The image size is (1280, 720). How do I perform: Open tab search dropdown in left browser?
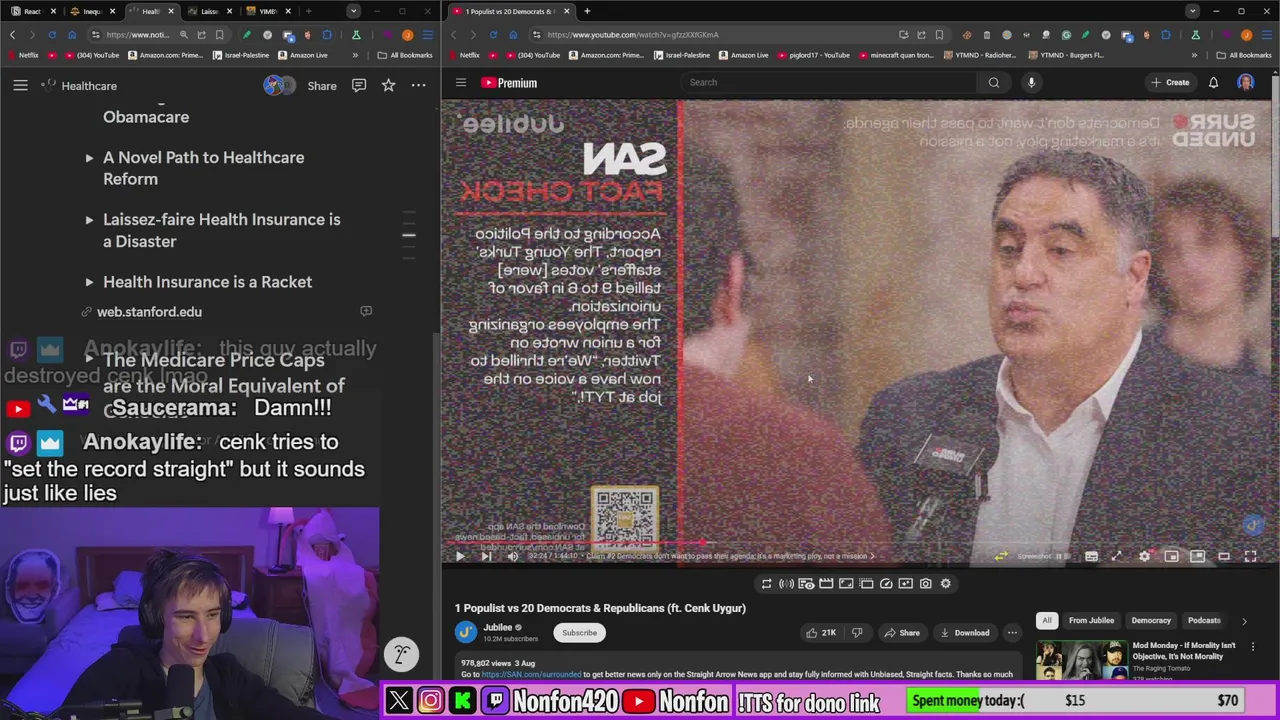353,11
